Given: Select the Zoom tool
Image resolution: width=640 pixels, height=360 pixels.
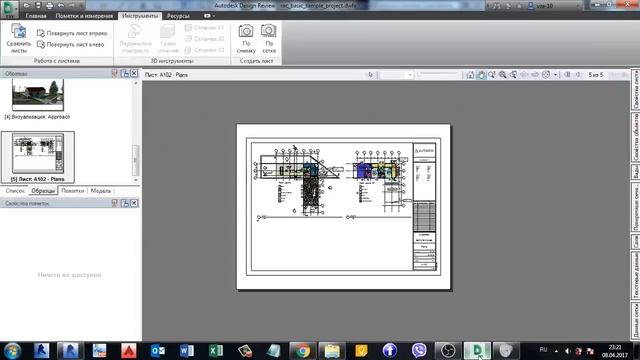Looking at the screenshot, I should coord(492,75).
